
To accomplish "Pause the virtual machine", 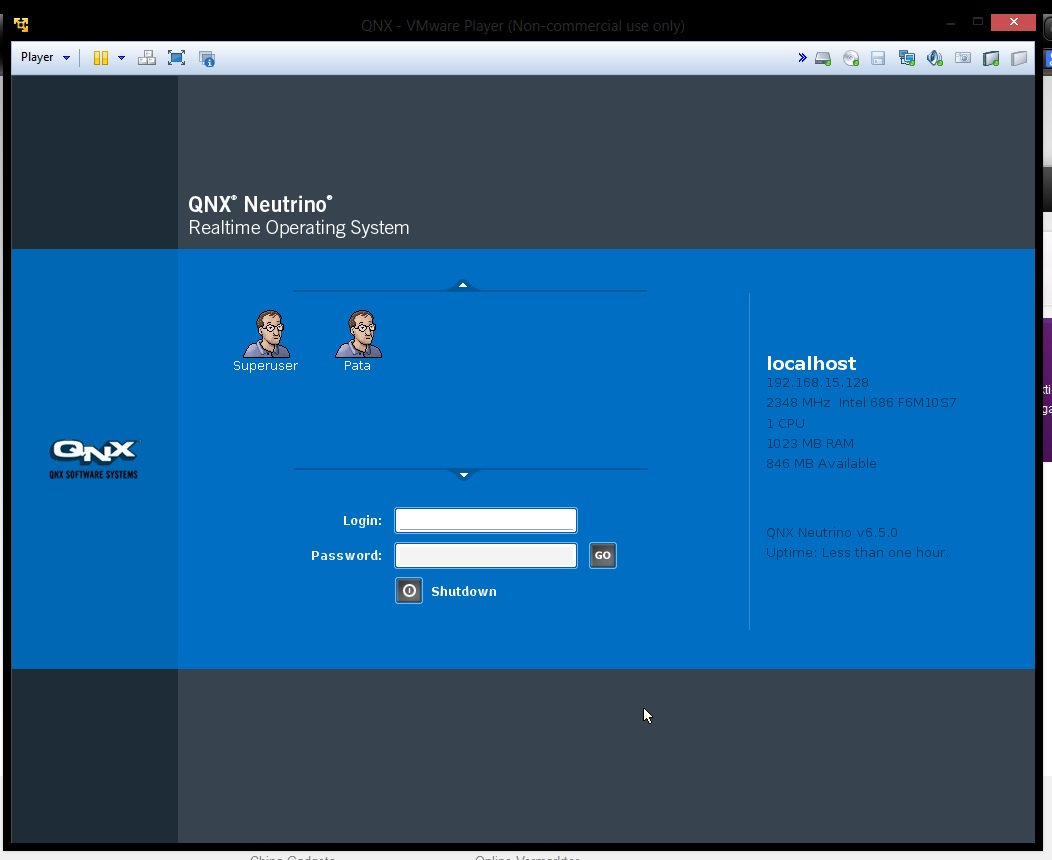I will click(101, 58).
